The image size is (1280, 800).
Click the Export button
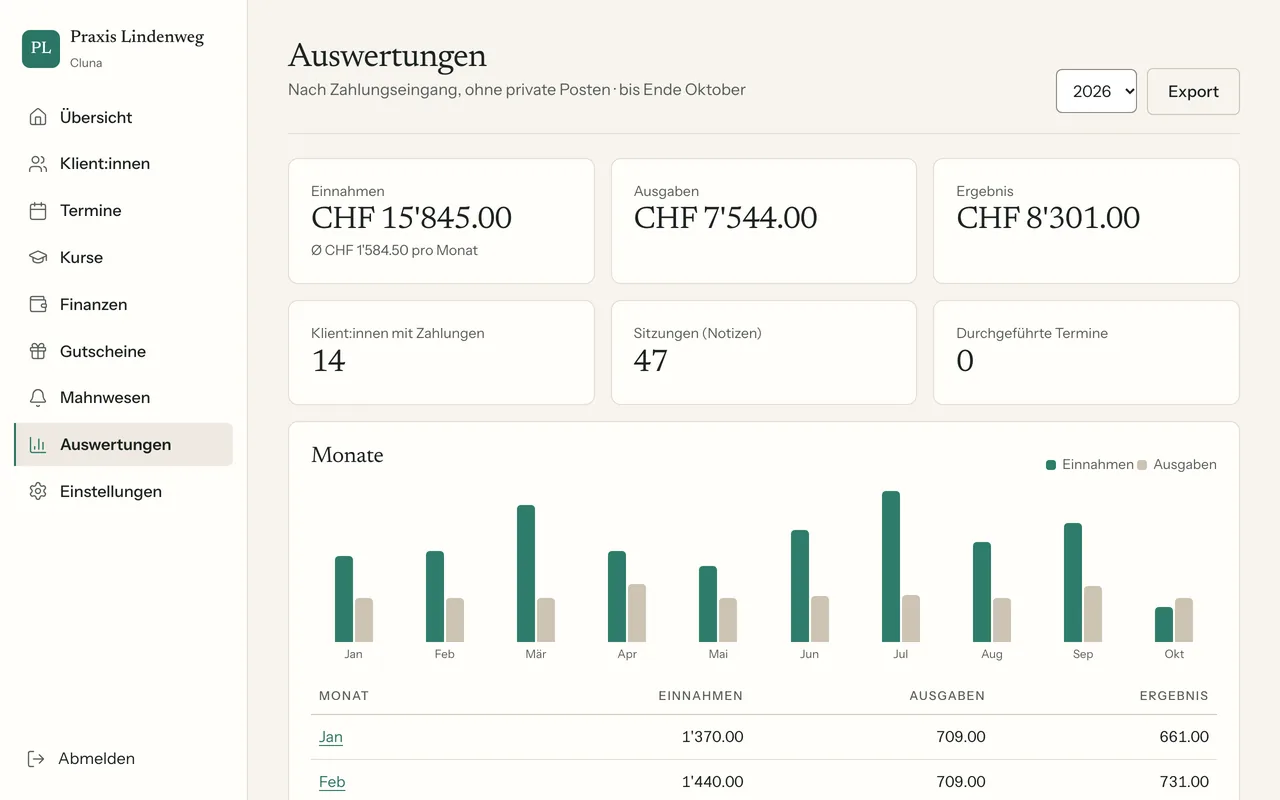1193,91
